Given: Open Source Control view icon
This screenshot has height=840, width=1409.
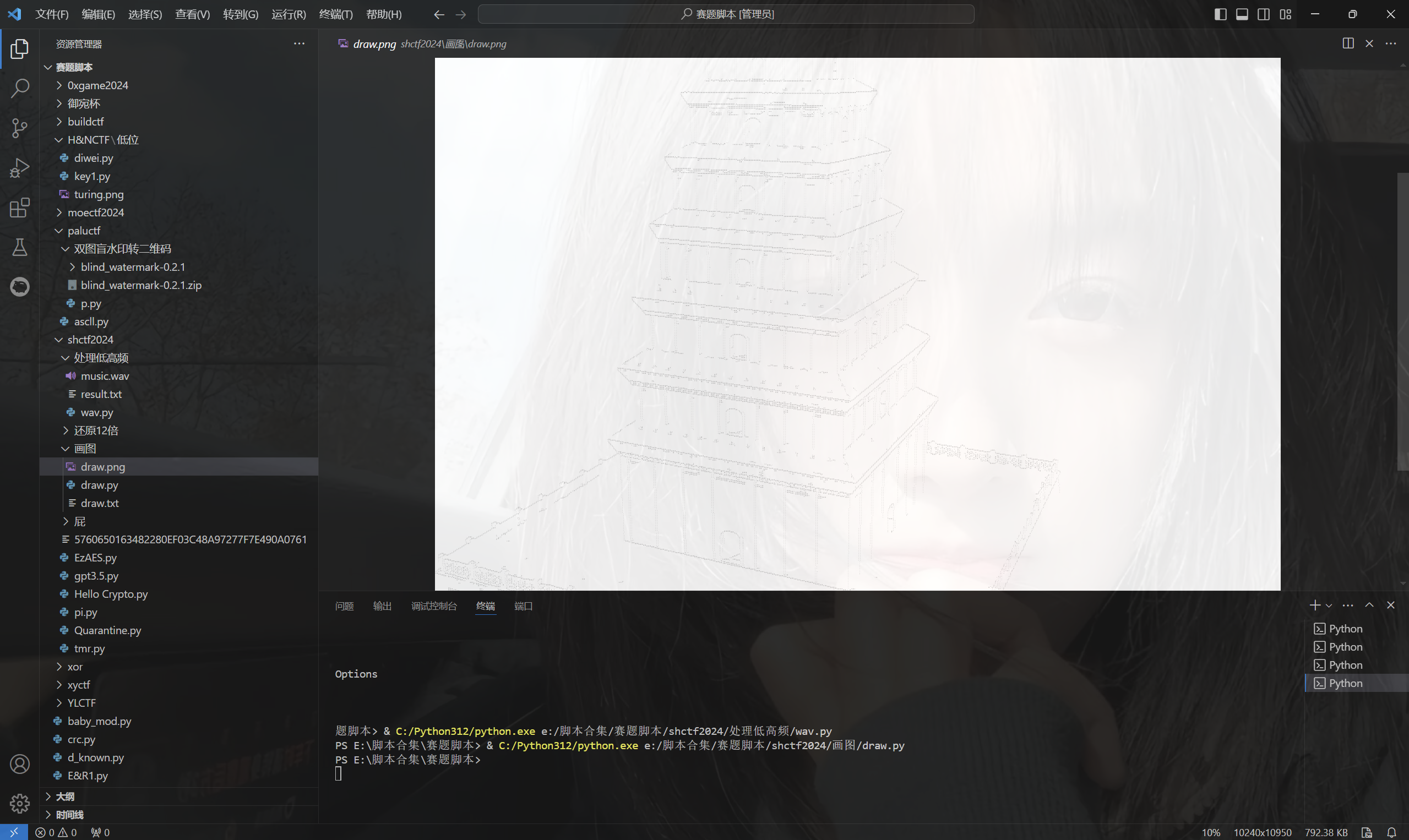Looking at the screenshot, I should pyautogui.click(x=19, y=128).
